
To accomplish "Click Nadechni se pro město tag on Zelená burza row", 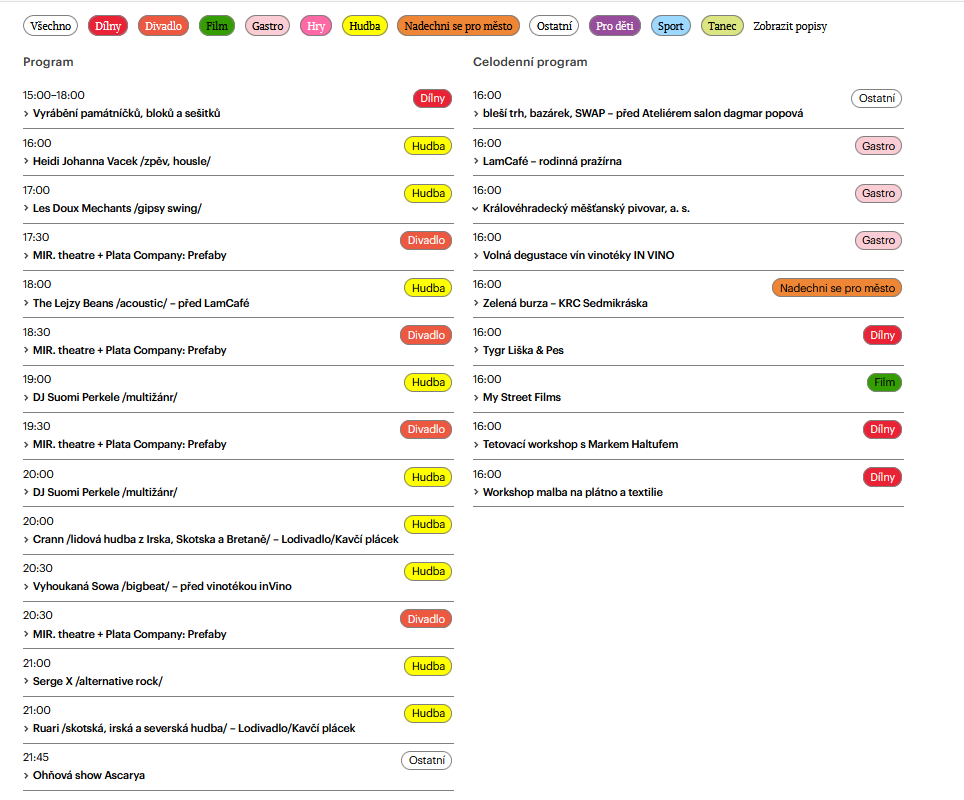I will point(837,288).
